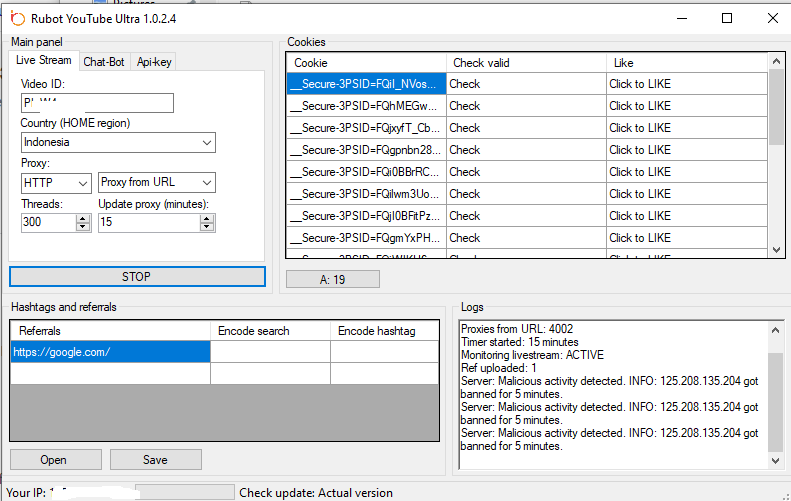Viewport: 791px width, 501px height.
Task: Click the Logs panel scroll down arrow
Action: point(776,461)
